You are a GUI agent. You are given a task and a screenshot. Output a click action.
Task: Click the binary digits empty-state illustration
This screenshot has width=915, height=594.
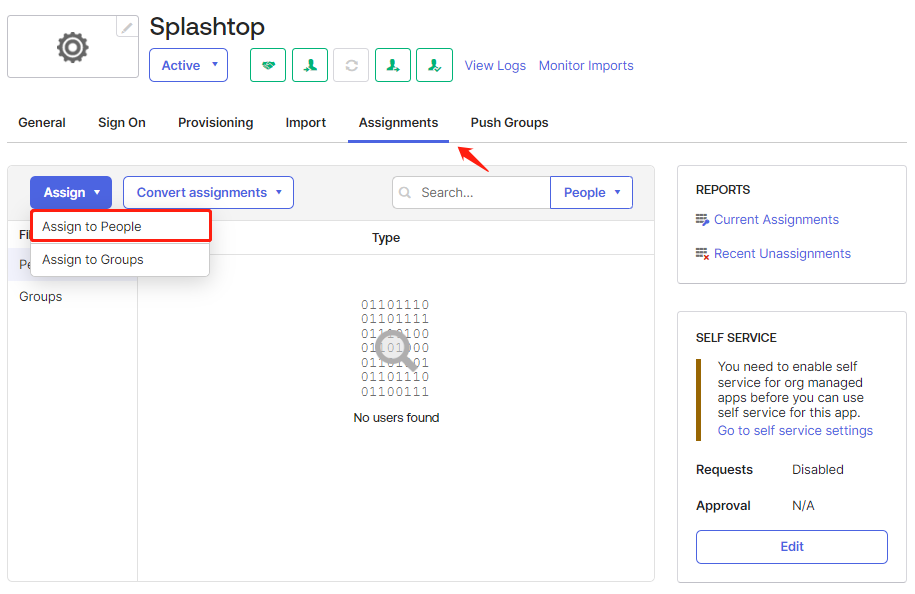pos(395,348)
